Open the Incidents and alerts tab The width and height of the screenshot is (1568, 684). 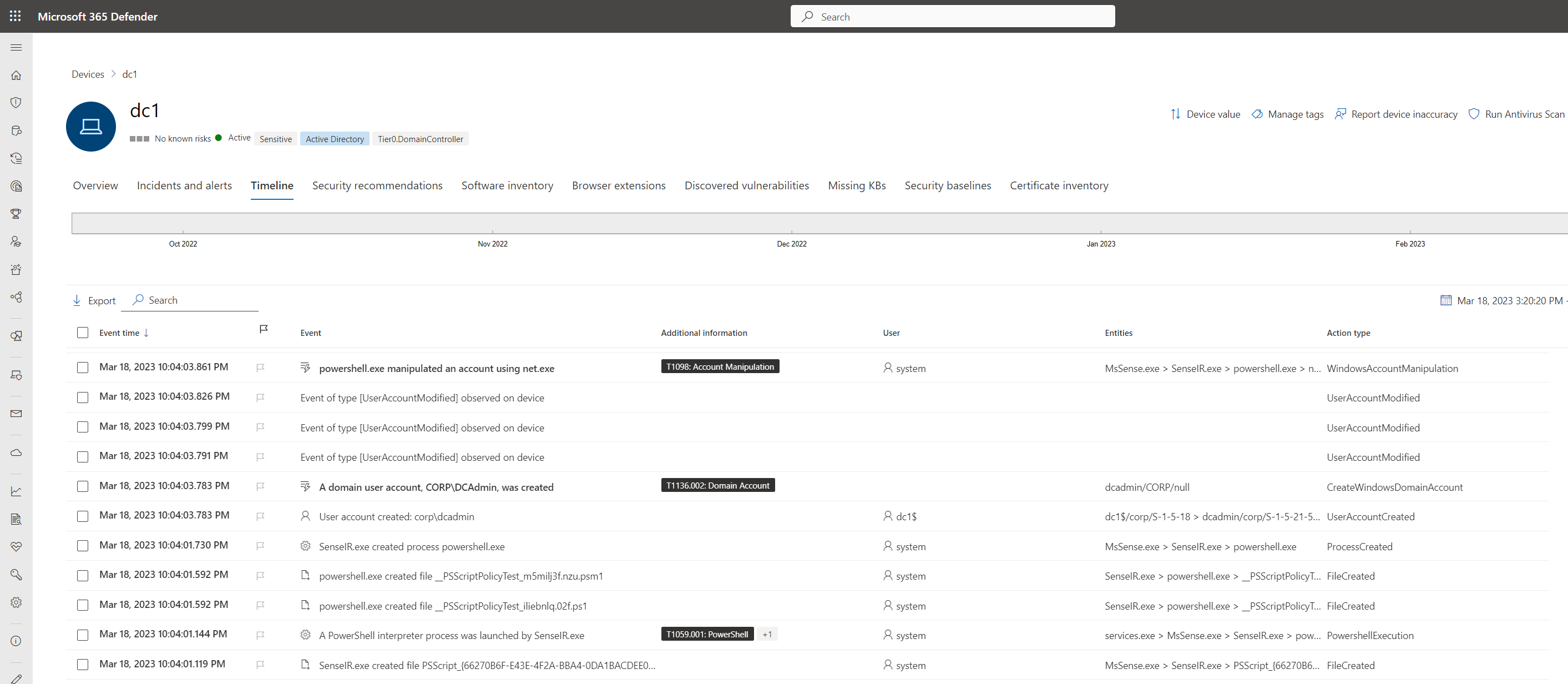pos(184,186)
